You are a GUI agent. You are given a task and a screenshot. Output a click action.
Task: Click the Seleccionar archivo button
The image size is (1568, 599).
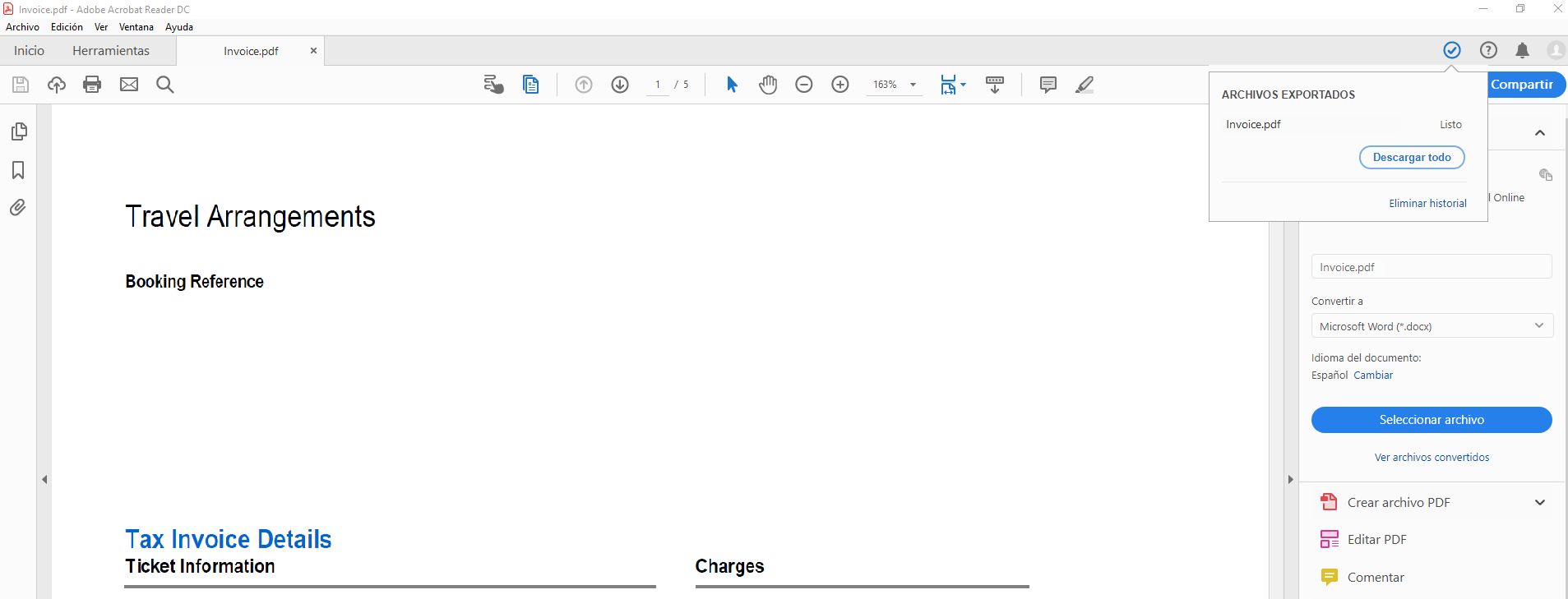(x=1432, y=420)
